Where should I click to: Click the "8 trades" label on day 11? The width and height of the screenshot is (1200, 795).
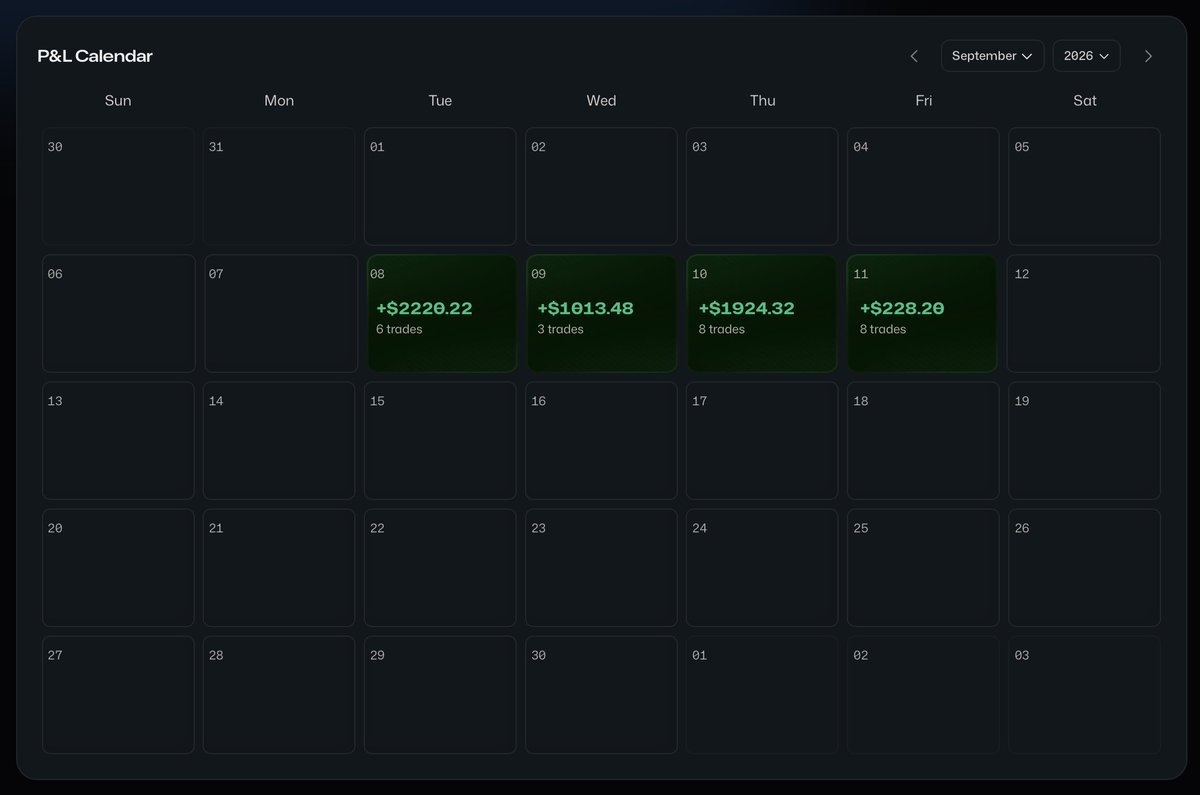[882, 329]
